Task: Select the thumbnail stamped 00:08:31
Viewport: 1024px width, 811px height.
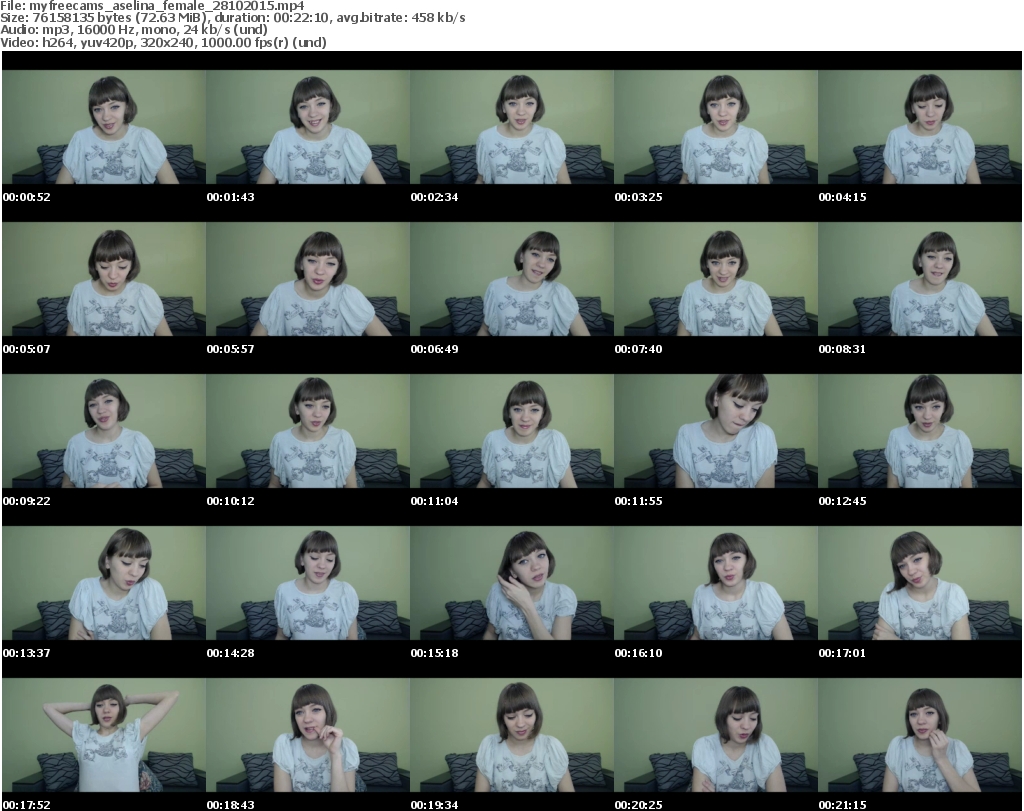Action: 920,279
